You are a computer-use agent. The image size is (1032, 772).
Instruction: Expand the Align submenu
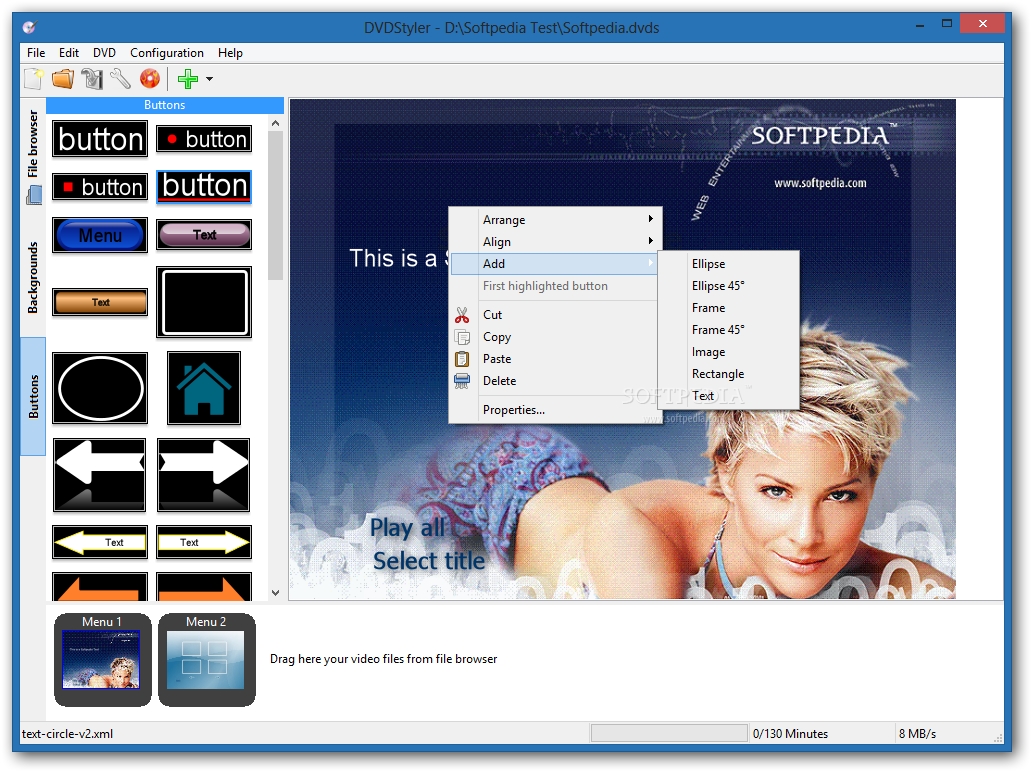coord(555,242)
